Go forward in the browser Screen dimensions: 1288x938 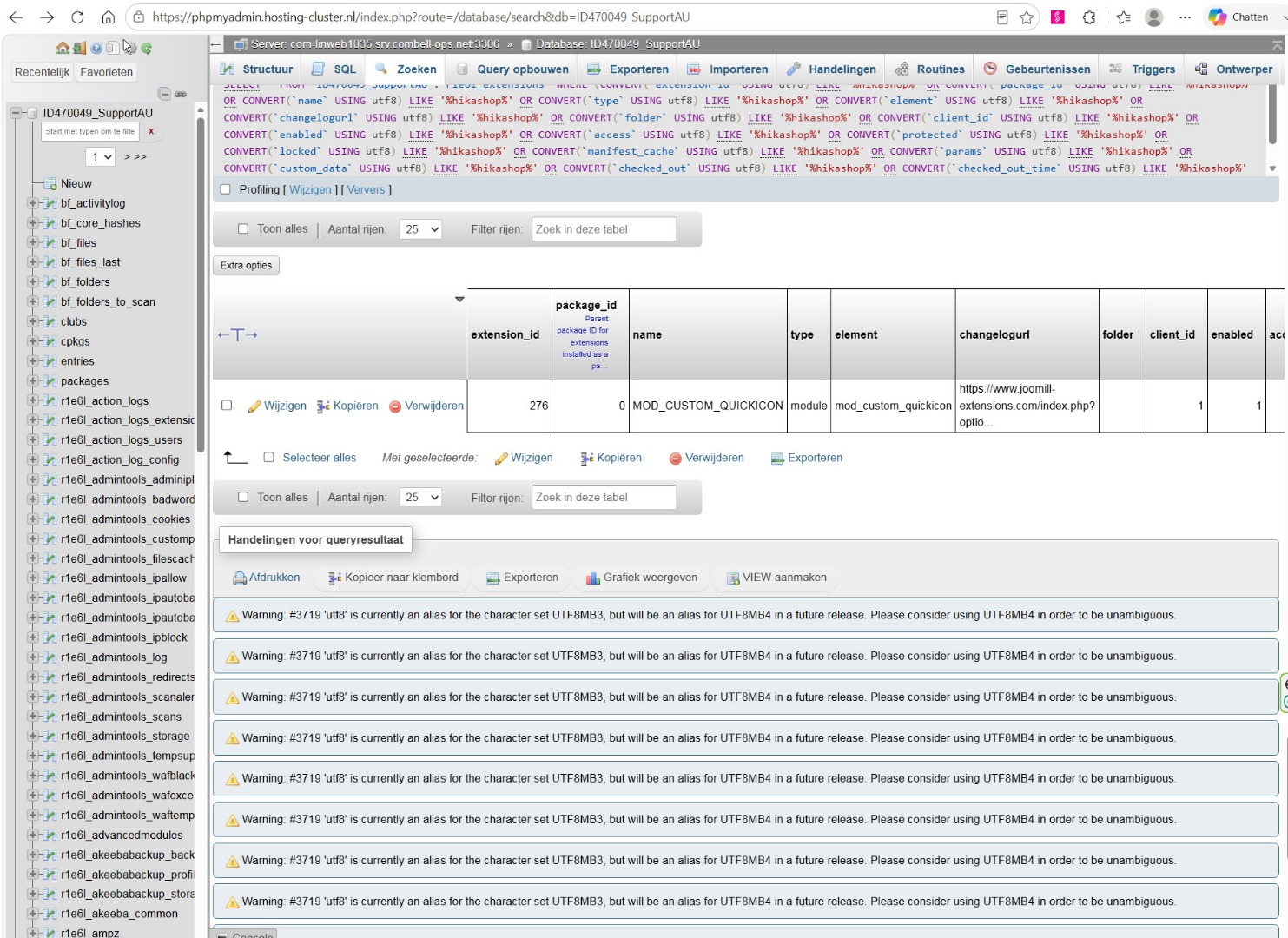click(x=47, y=17)
